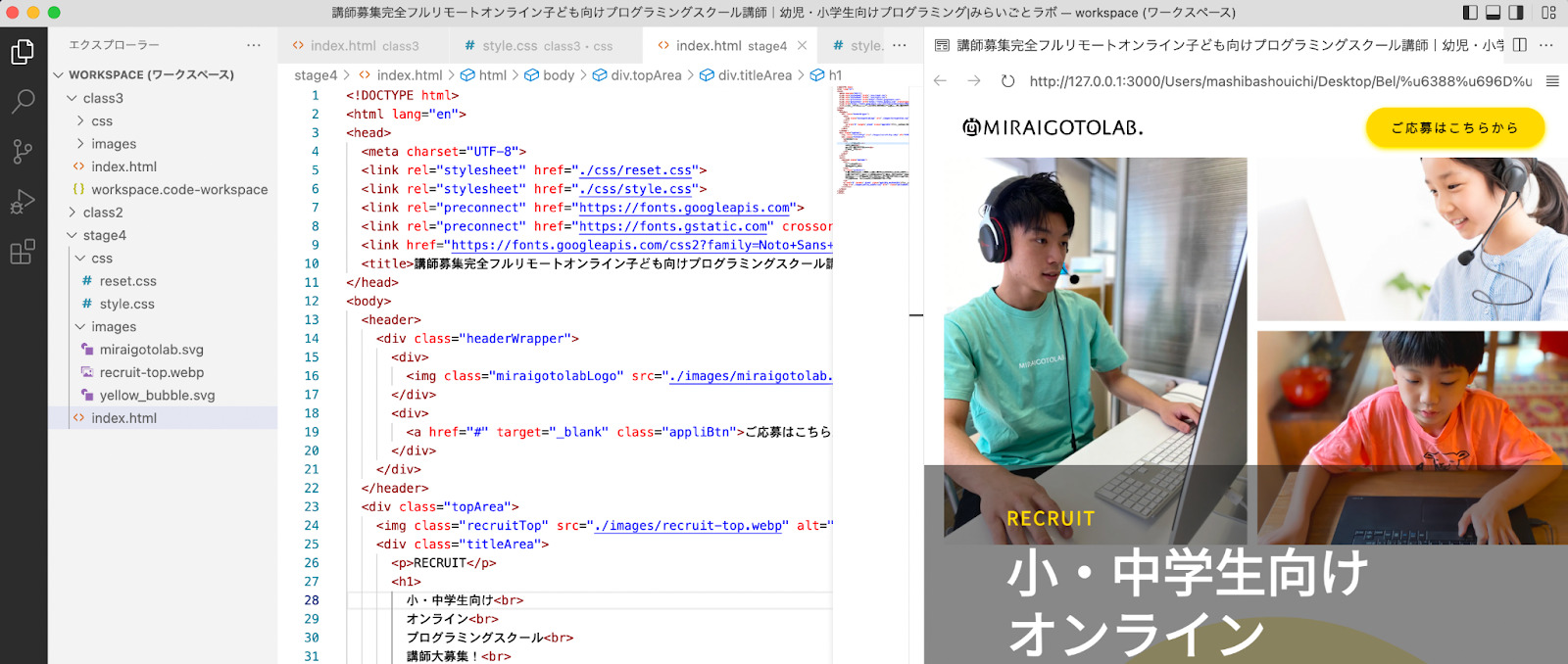1568x664 pixels.
Task: Click index.html in the breadcrumb
Action: point(409,75)
